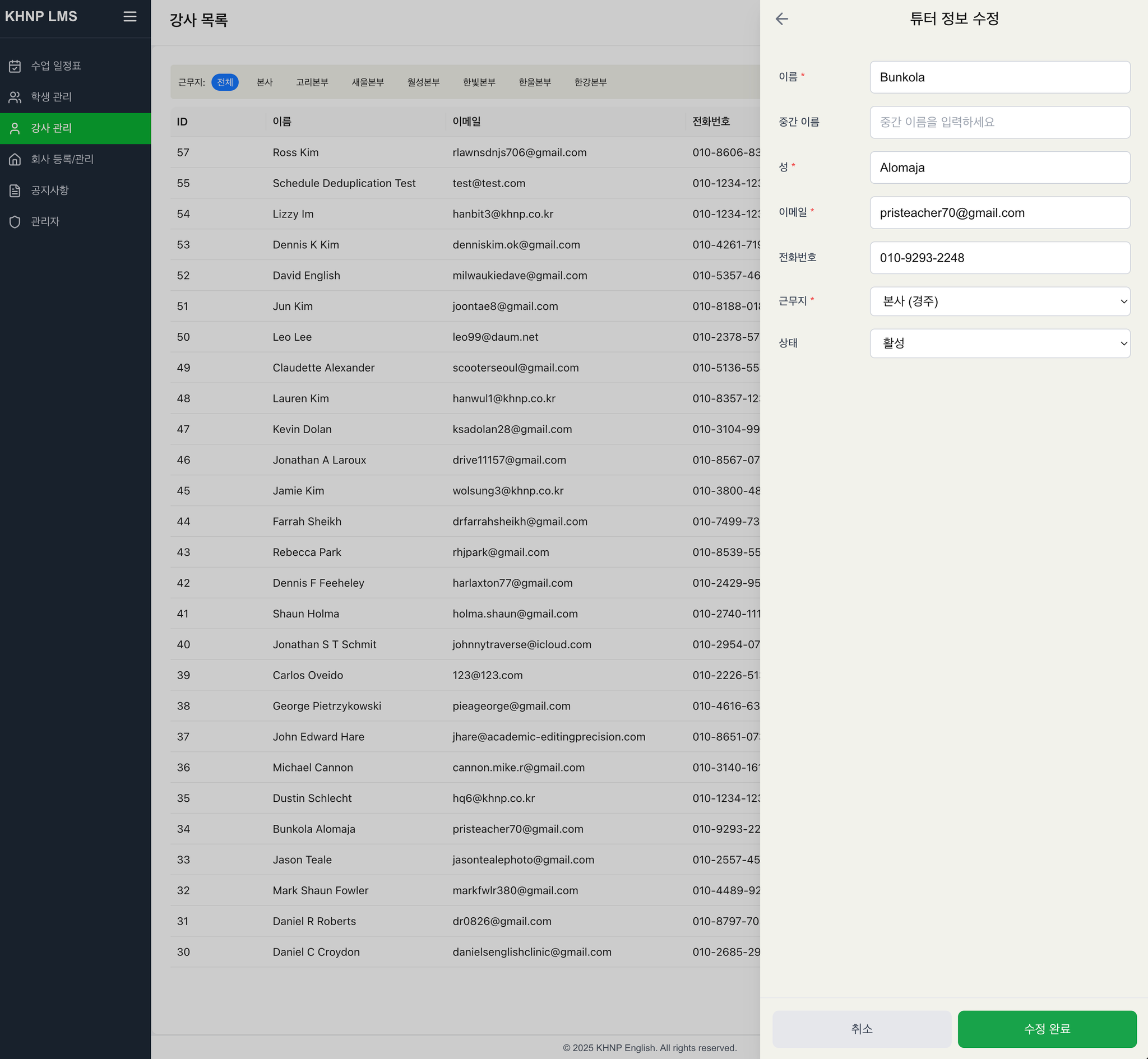Click the 수정 완료 button
The image size is (1148, 1059).
coord(1047,1029)
